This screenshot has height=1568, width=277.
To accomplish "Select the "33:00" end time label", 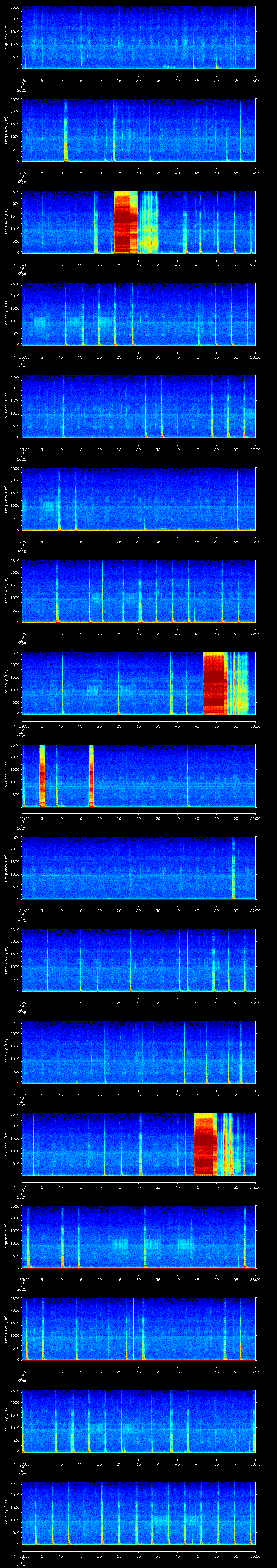I will [256, 1003].
